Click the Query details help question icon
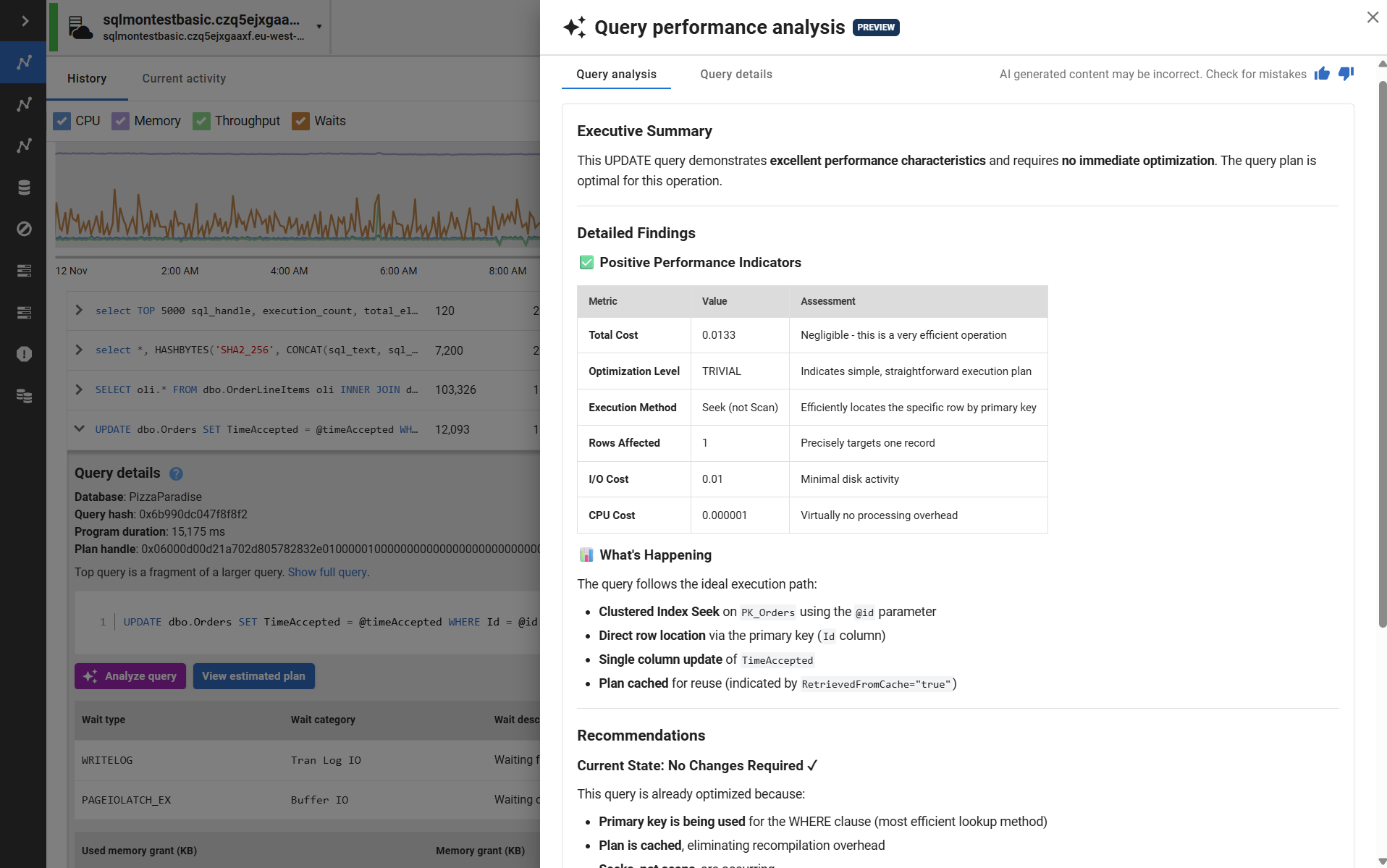1387x868 pixels. pyautogui.click(x=176, y=473)
